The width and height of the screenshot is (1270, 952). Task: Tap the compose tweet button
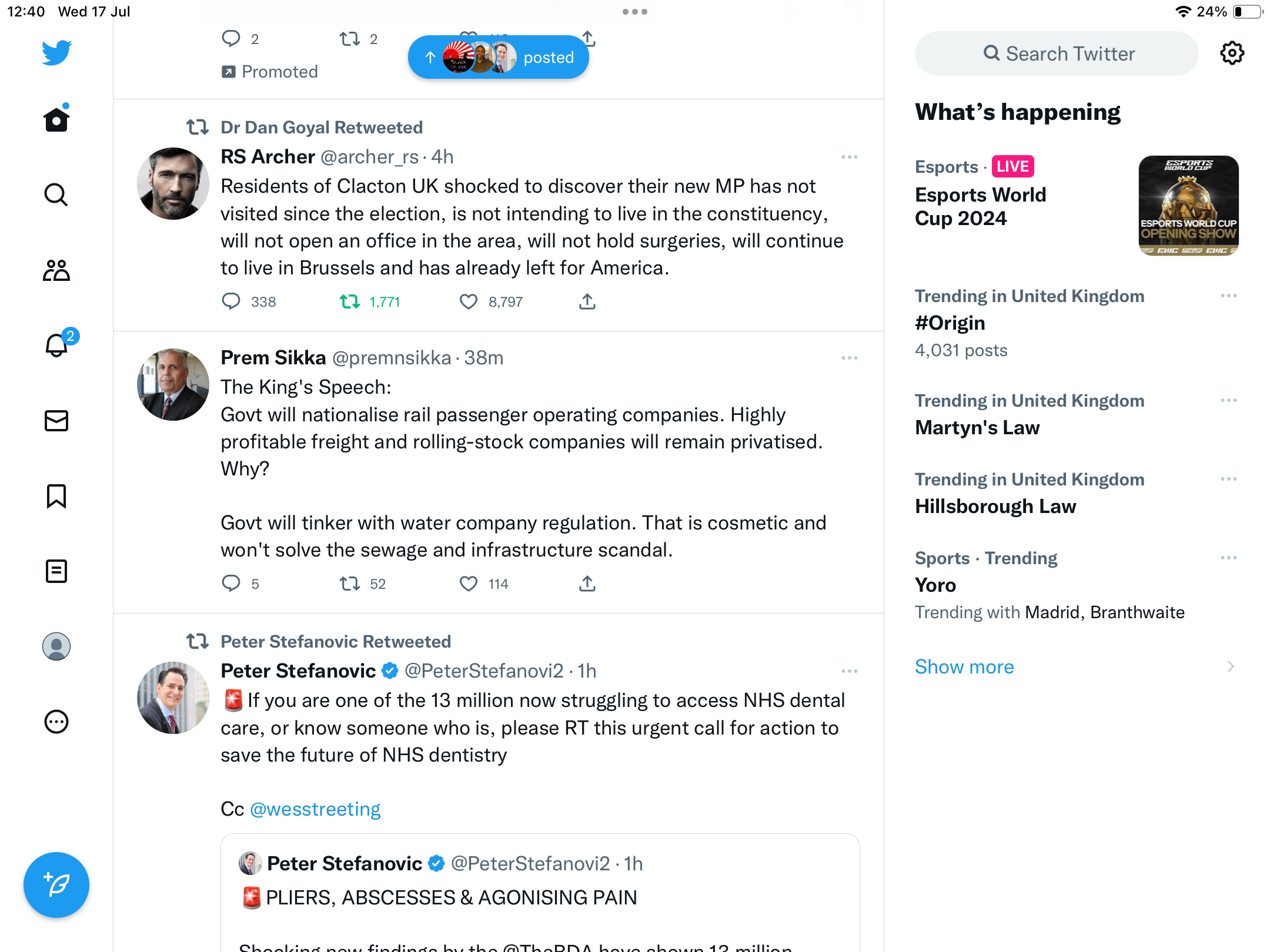56,885
